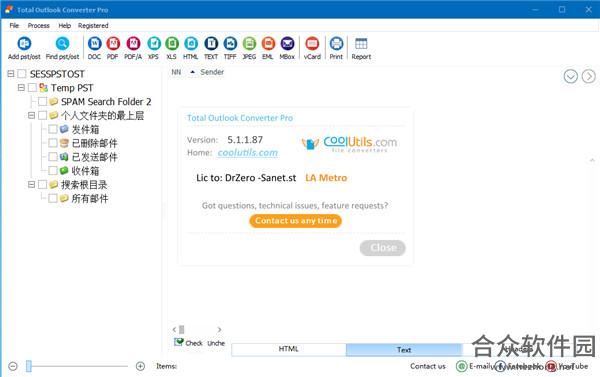Select SPAM Search Folder 2 label

pyautogui.click(x=106, y=102)
